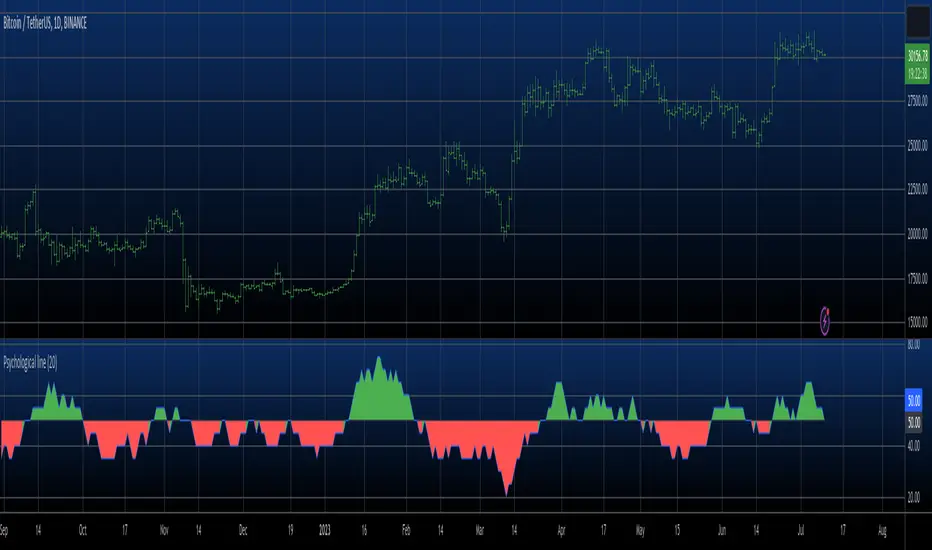
Task: Click the 25000.00 price axis label
Action: (x=917, y=146)
